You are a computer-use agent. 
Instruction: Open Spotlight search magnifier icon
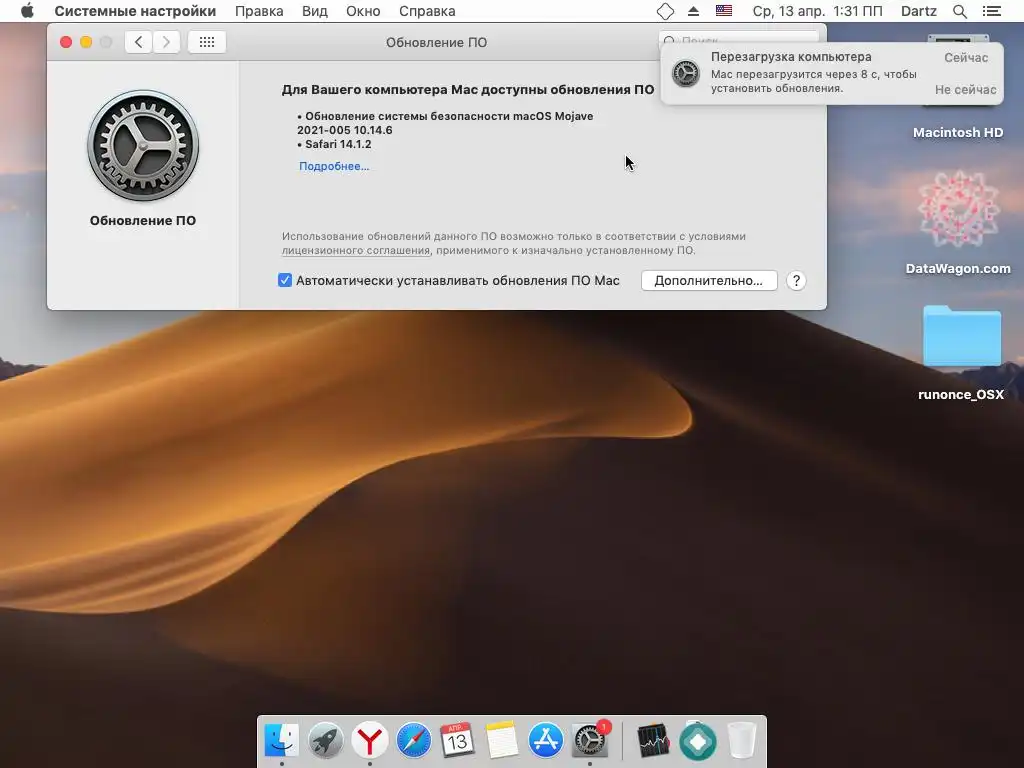click(960, 11)
